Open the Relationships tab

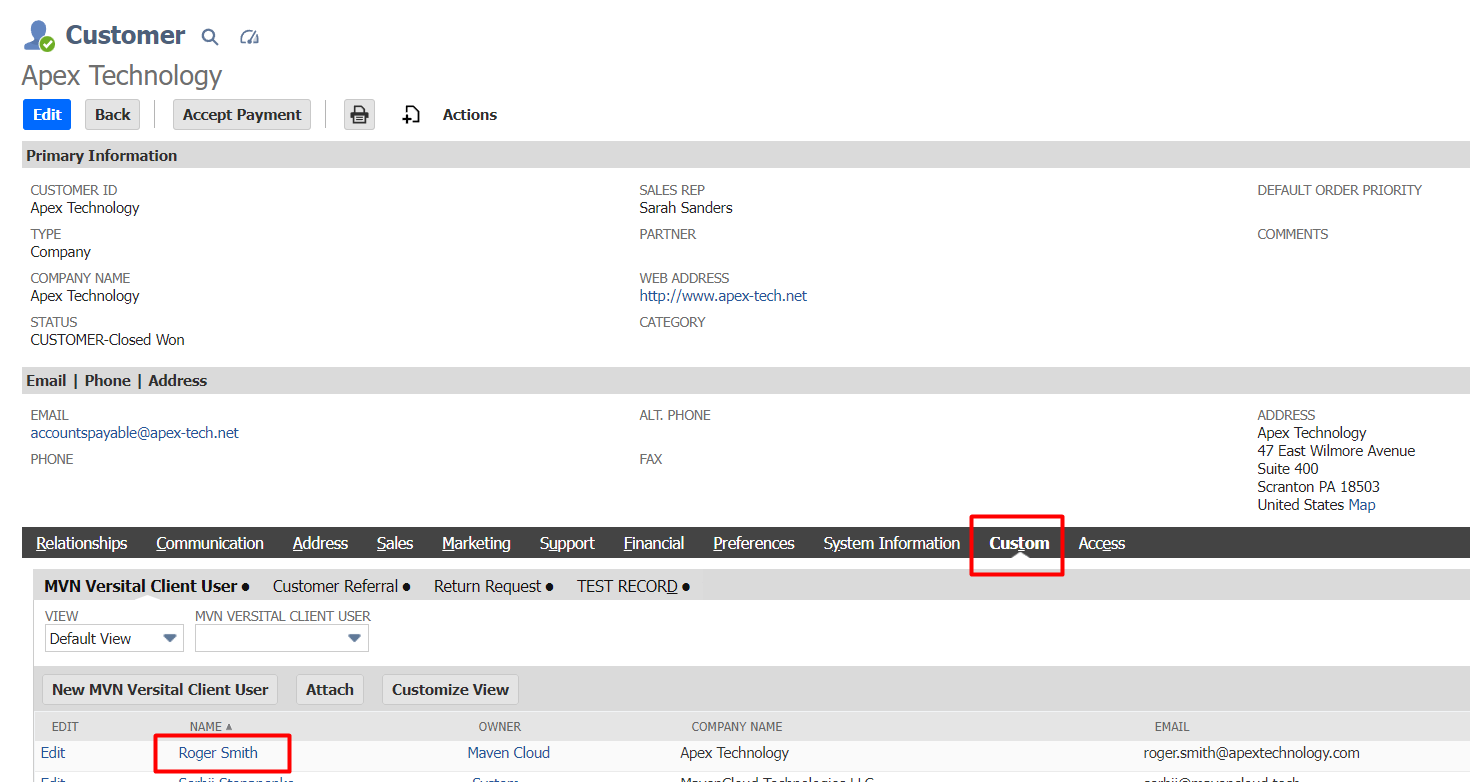[82, 543]
